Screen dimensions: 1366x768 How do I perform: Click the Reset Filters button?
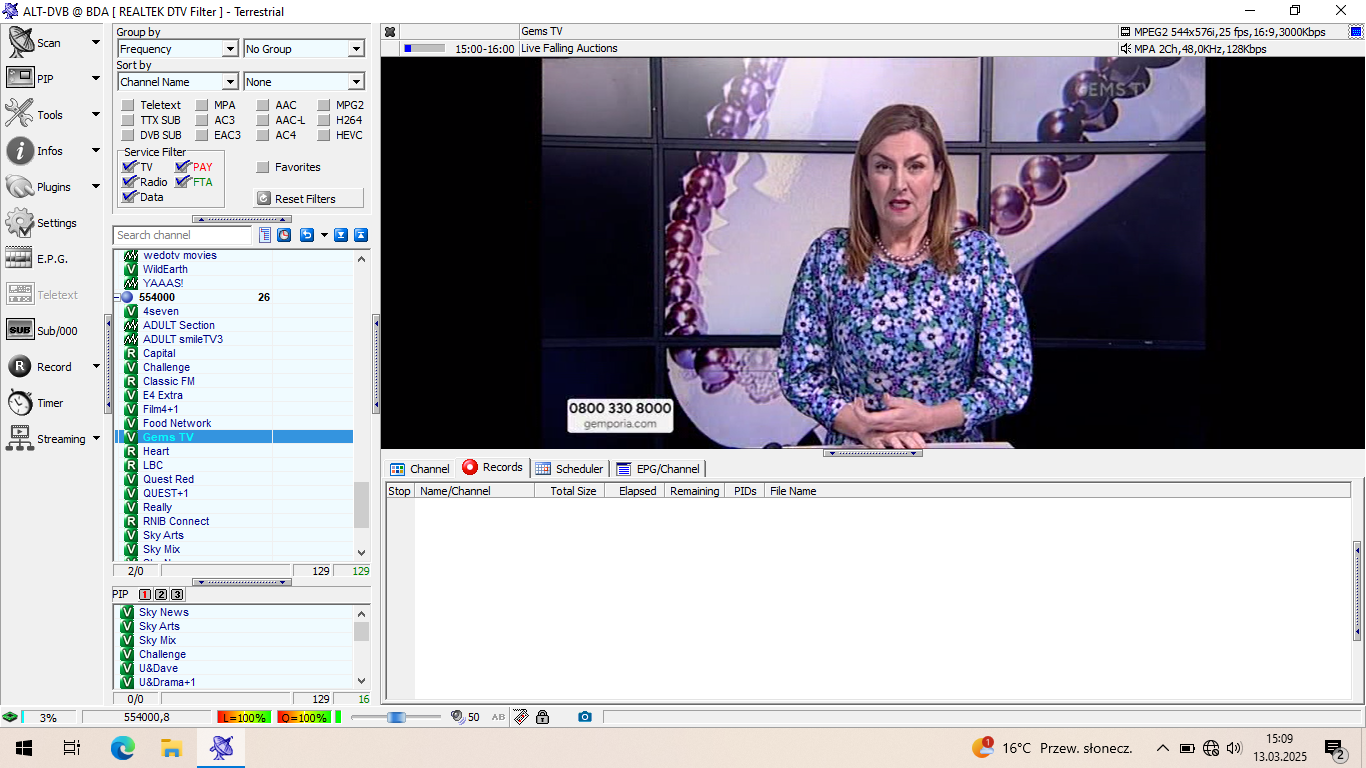pyautogui.click(x=309, y=198)
